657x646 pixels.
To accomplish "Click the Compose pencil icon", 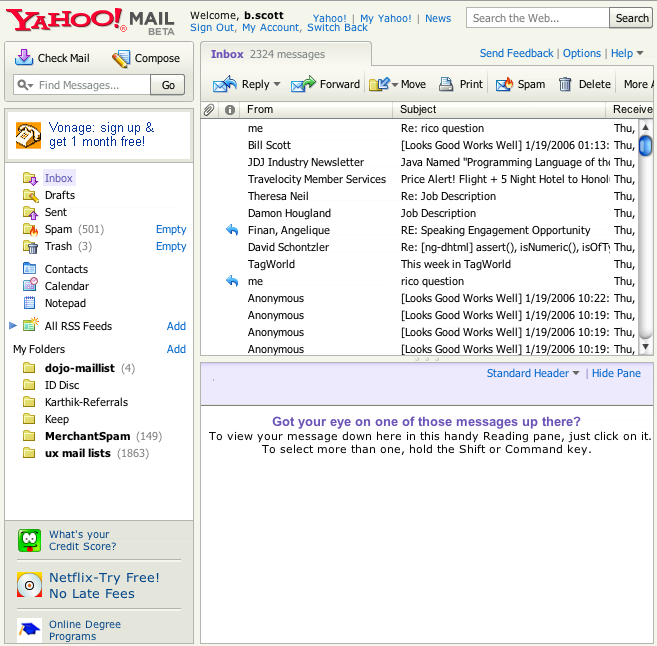I will (x=121, y=59).
